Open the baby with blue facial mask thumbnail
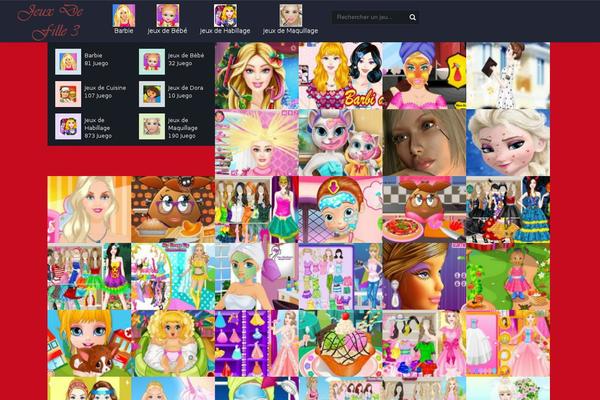 tap(341, 210)
